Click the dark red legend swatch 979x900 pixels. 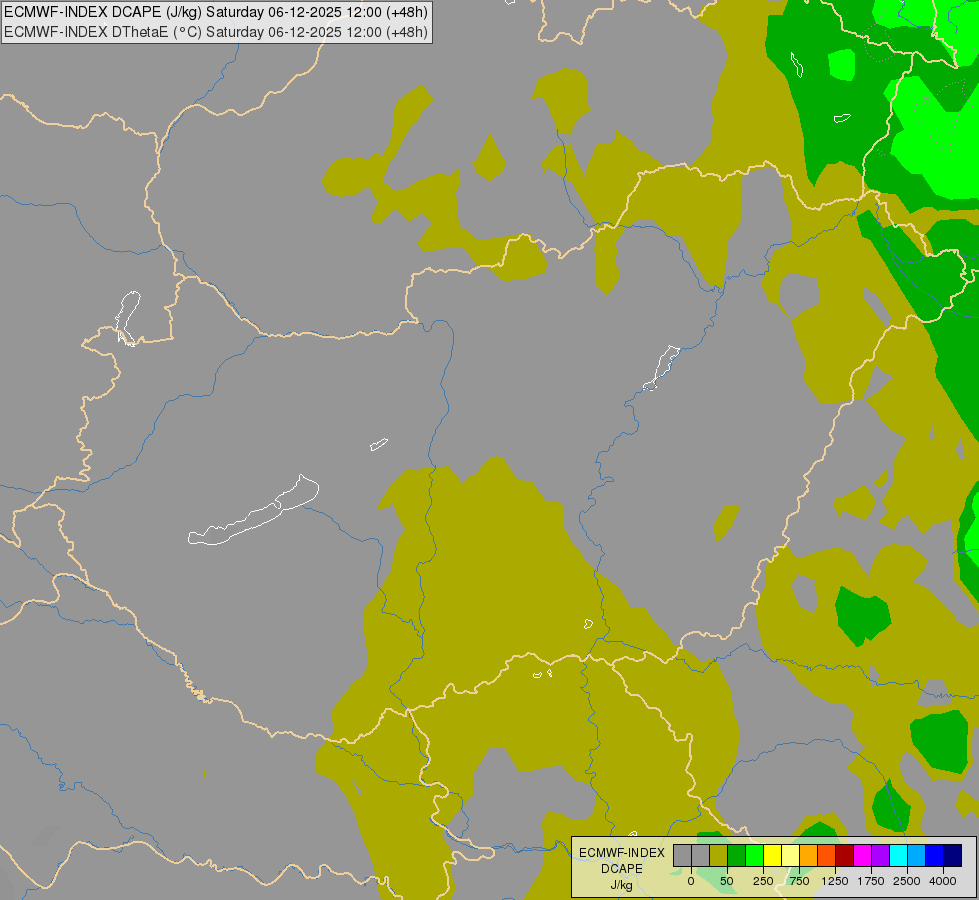point(845,855)
